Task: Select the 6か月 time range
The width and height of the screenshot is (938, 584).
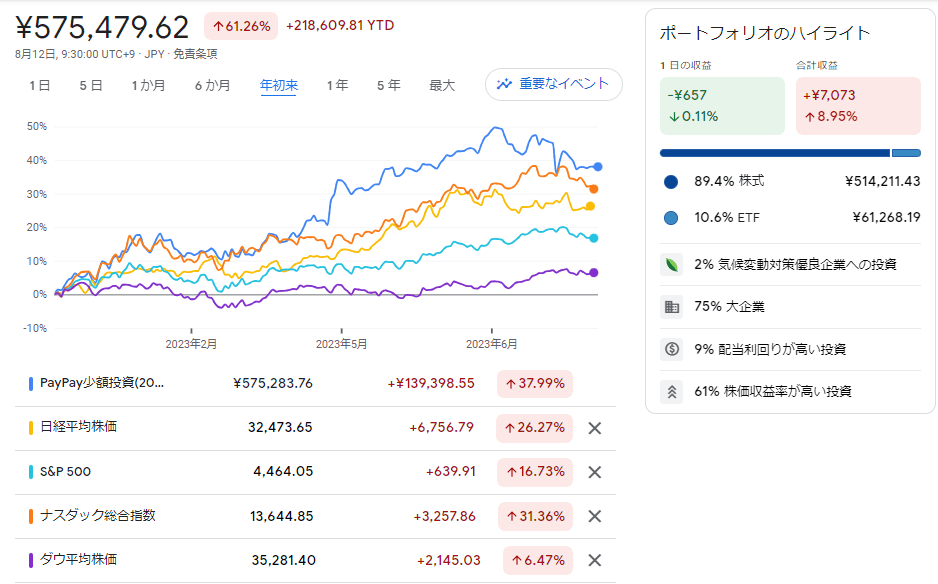Action: click(x=212, y=86)
